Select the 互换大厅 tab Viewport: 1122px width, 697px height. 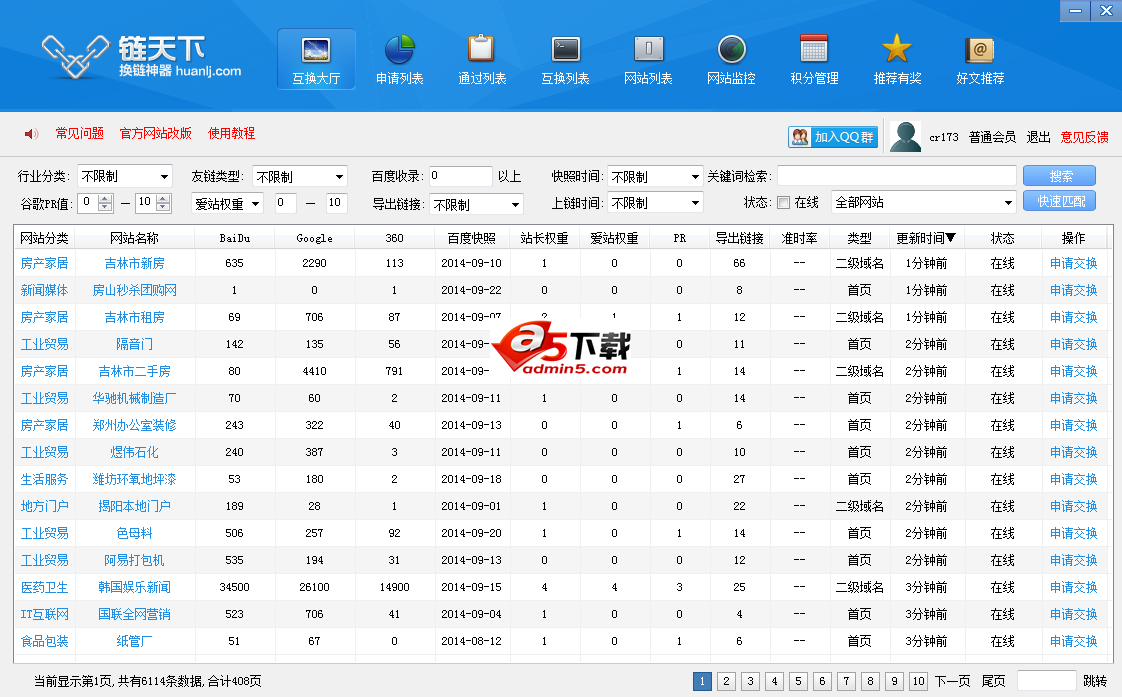coord(316,60)
